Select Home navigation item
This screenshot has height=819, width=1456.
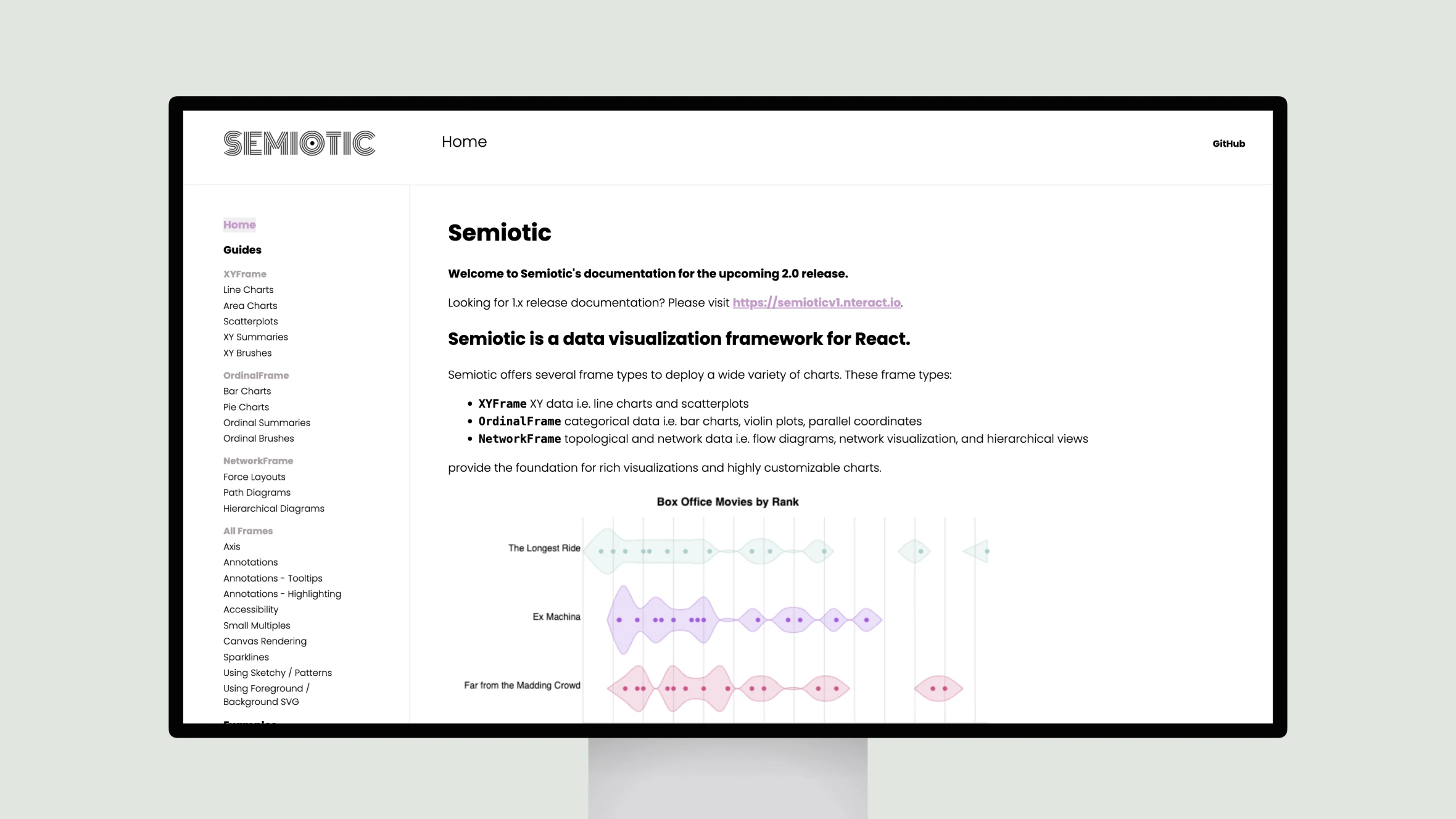(239, 224)
